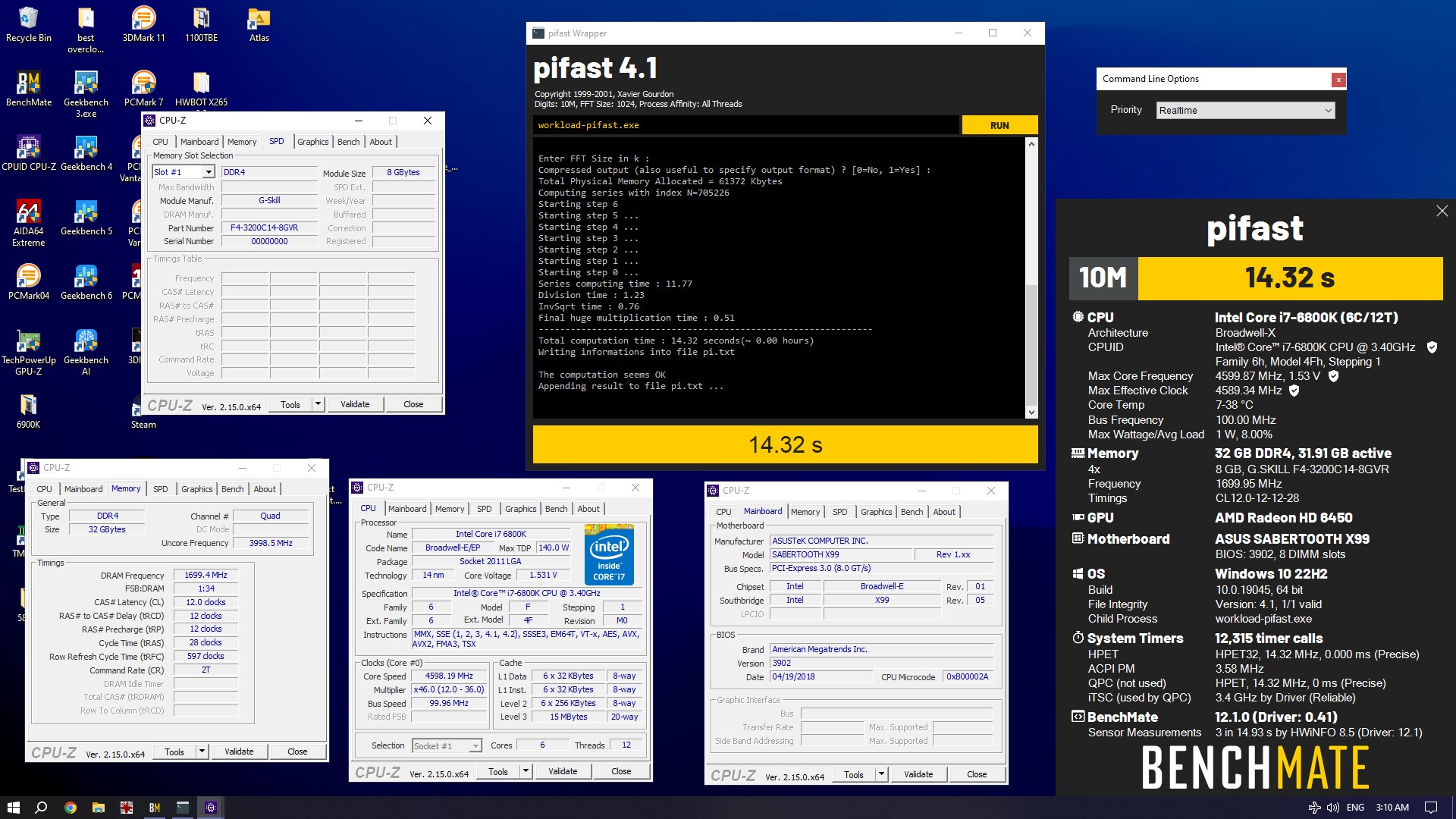Open Geekbench 6 desktop icon
This screenshot has height=819, width=1456.
(x=86, y=282)
